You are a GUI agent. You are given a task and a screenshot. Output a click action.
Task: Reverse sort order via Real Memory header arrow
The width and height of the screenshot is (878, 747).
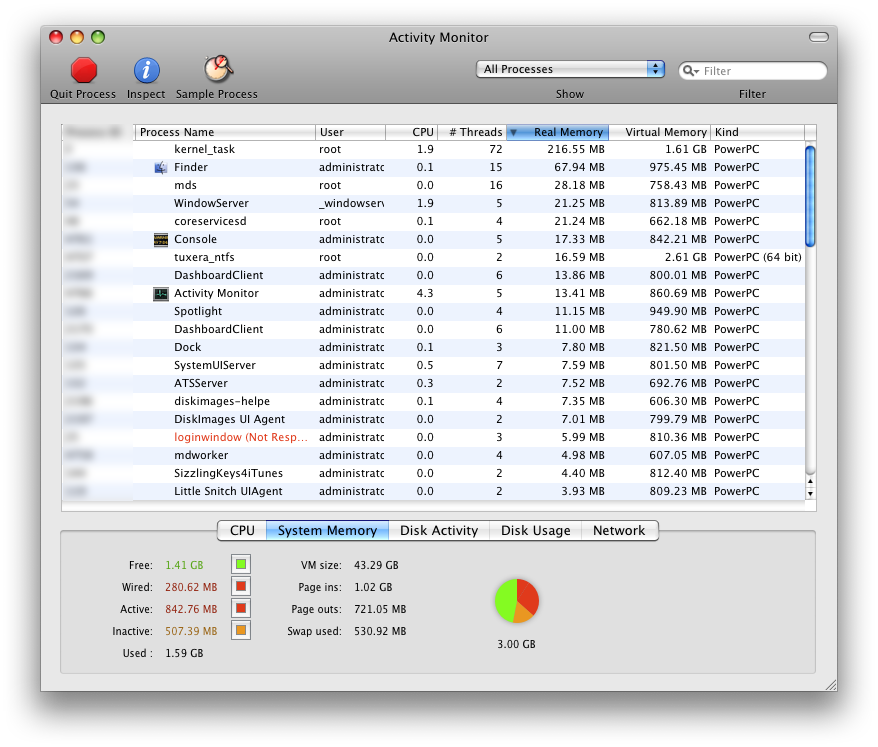coord(513,133)
